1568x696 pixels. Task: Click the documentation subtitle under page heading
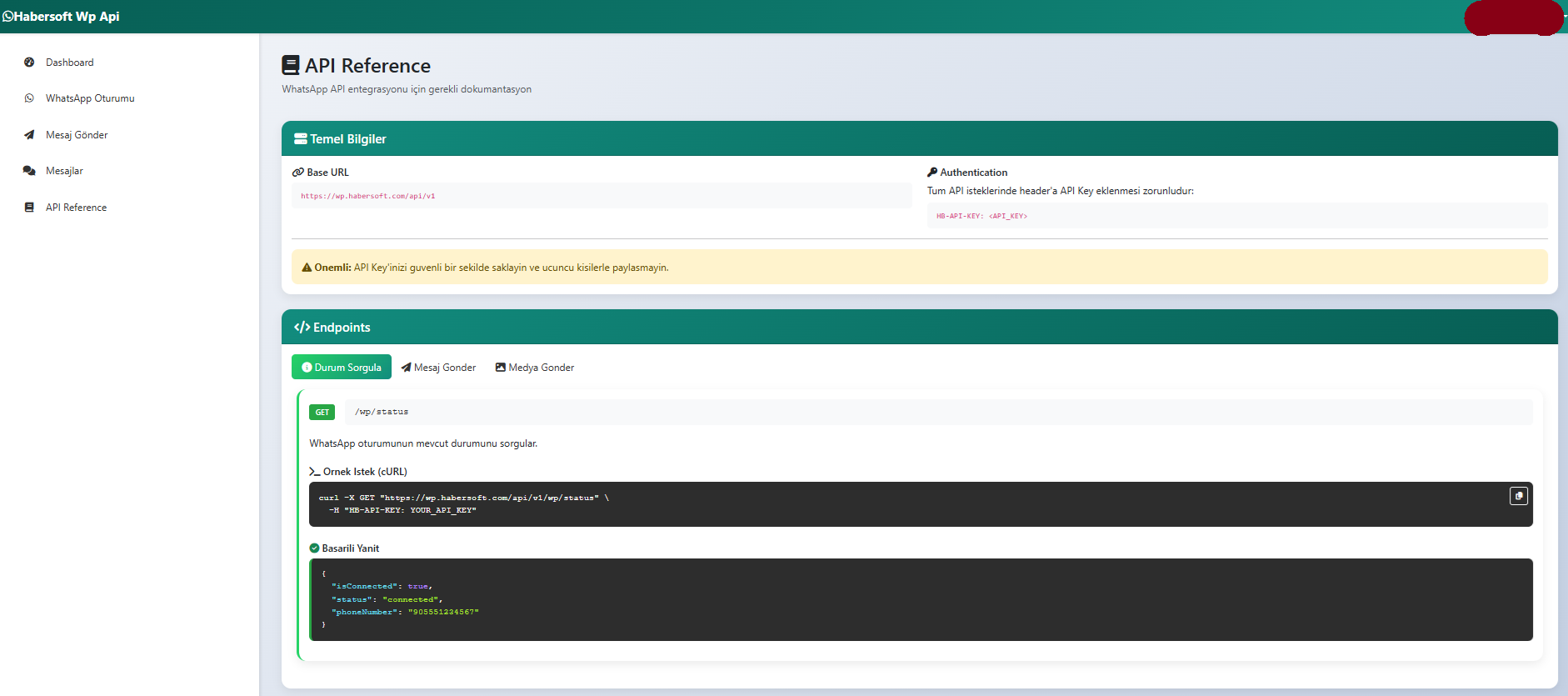pyautogui.click(x=407, y=89)
